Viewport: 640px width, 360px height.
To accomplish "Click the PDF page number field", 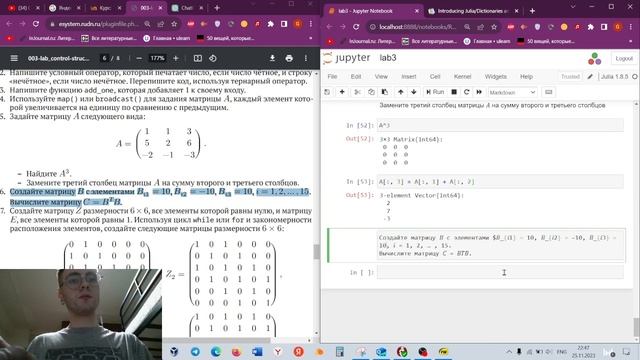I will point(104,58).
